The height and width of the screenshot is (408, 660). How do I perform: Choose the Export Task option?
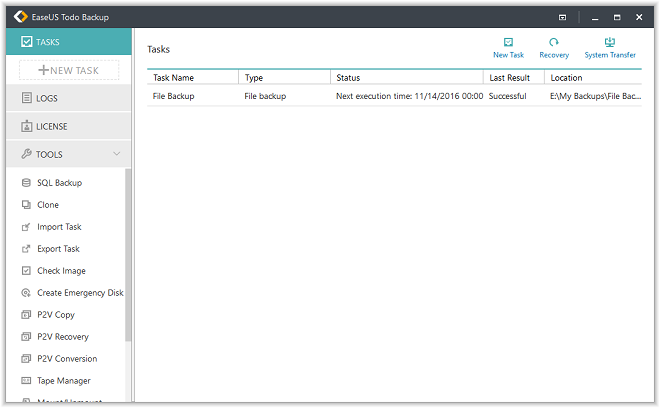click(x=58, y=249)
